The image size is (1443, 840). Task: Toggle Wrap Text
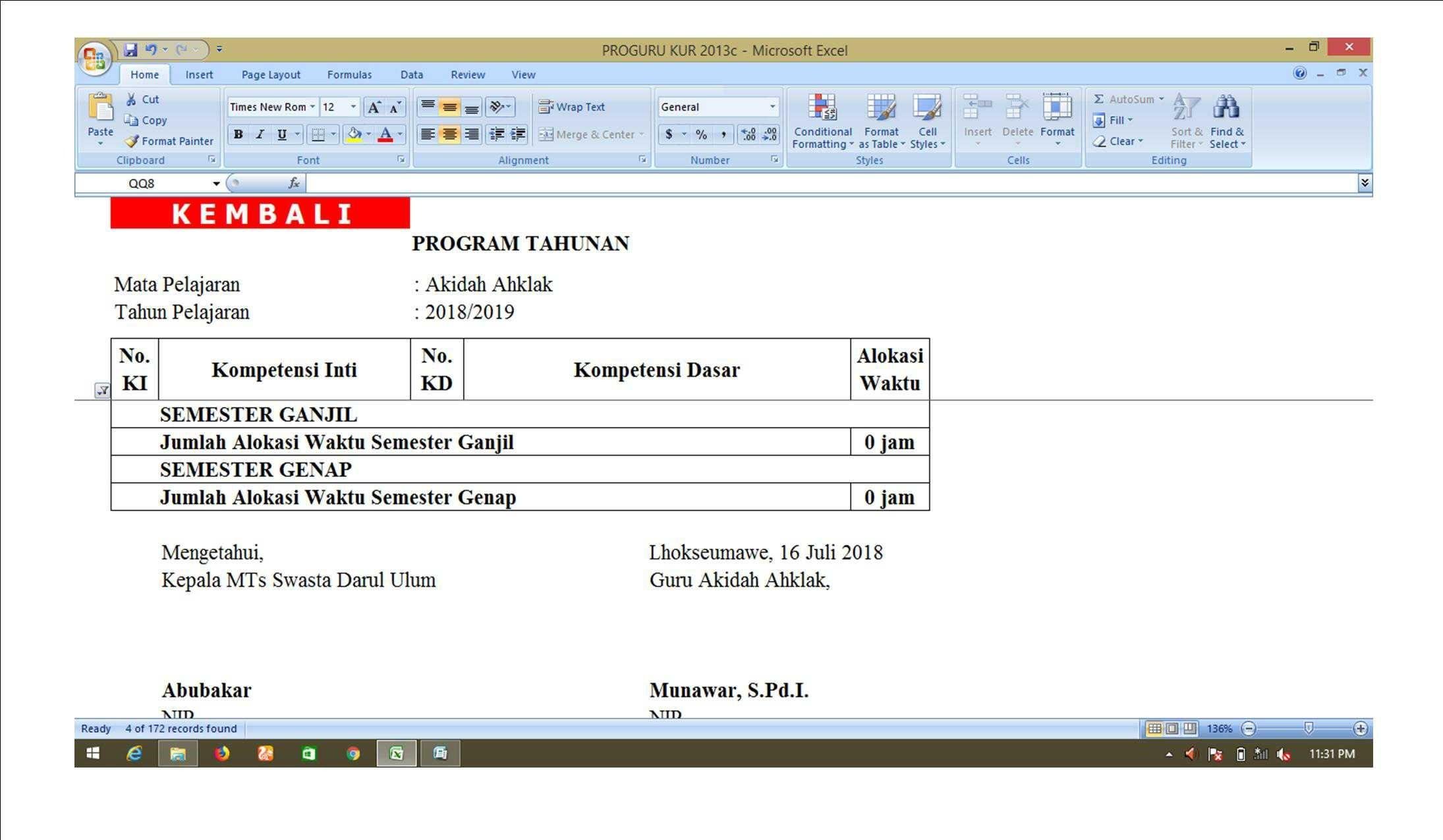pyautogui.click(x=571, y=107)
